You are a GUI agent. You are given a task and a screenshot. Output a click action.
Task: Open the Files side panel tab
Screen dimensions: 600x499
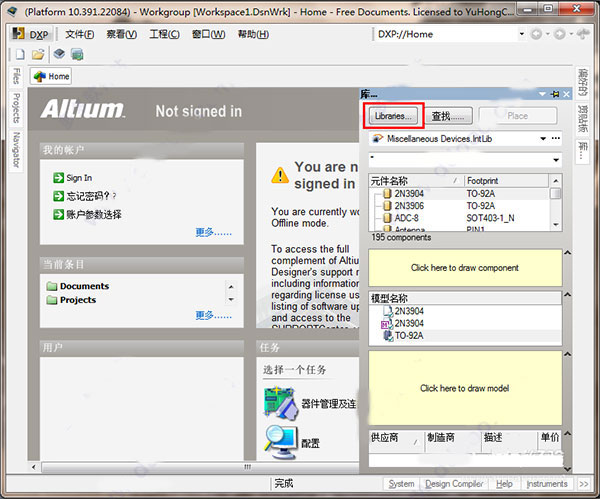16,76
